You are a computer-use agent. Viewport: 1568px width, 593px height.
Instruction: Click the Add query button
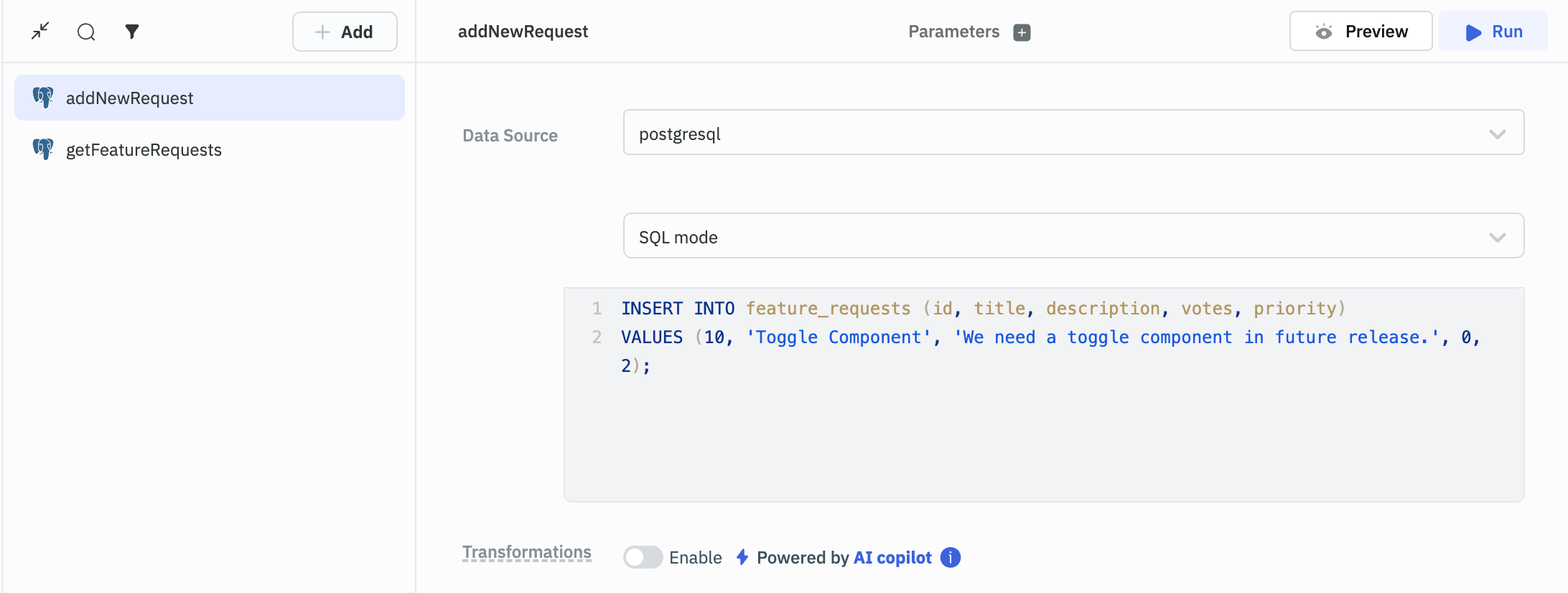tap(345, 32)
